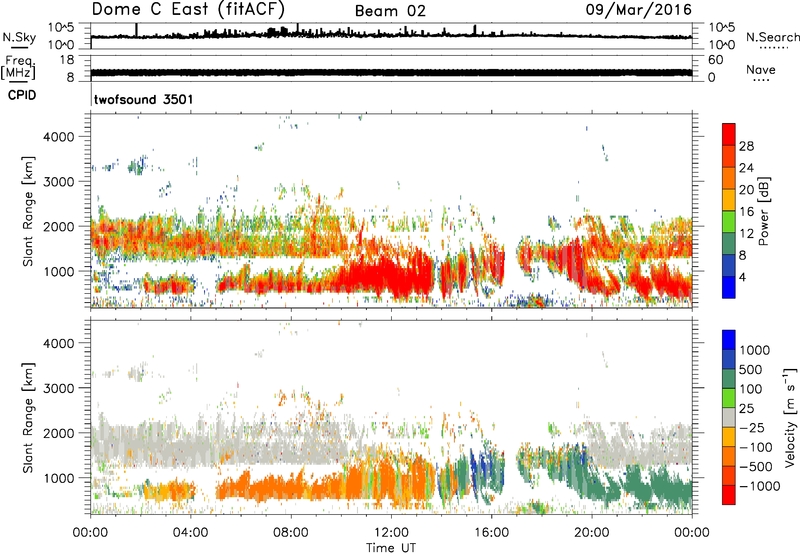Select the "08:00" time tick label
Screen dimensions: 800x554
[x=291, y=533]
